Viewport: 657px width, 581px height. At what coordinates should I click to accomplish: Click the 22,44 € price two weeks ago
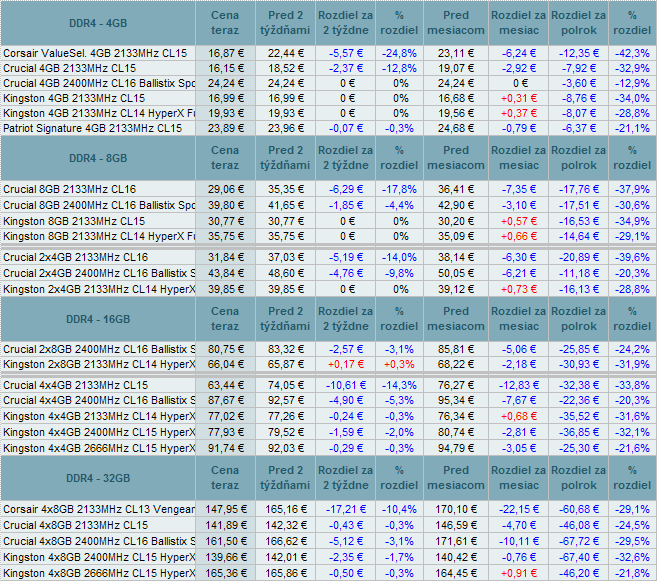(286, 53)
